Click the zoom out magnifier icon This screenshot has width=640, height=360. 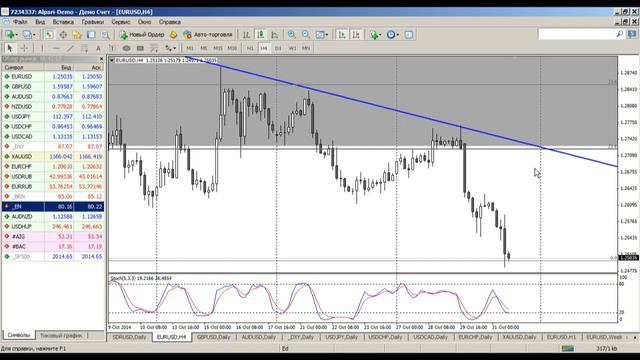pos(306,35)
